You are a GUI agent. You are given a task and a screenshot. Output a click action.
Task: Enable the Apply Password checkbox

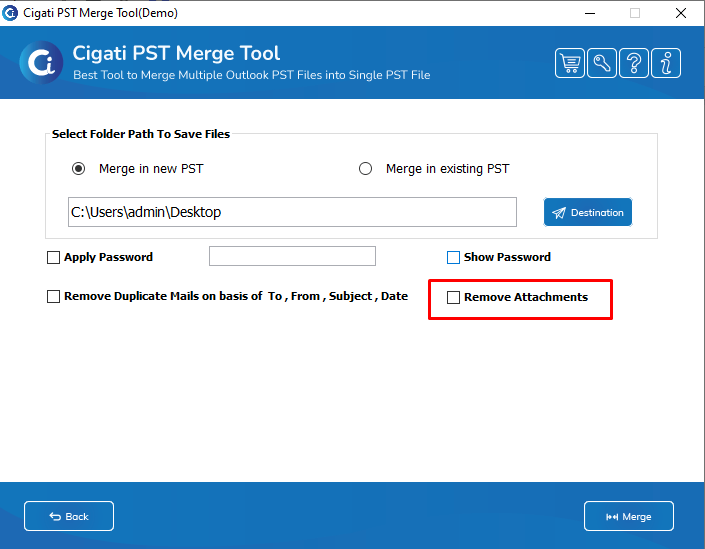click(54, 258)
